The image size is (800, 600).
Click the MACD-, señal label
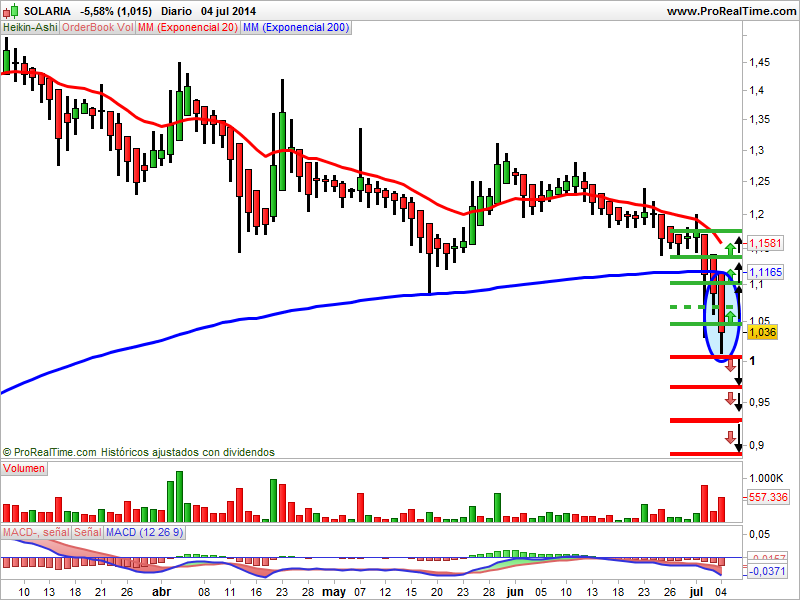pyautogui.click(x=36, y=532)
